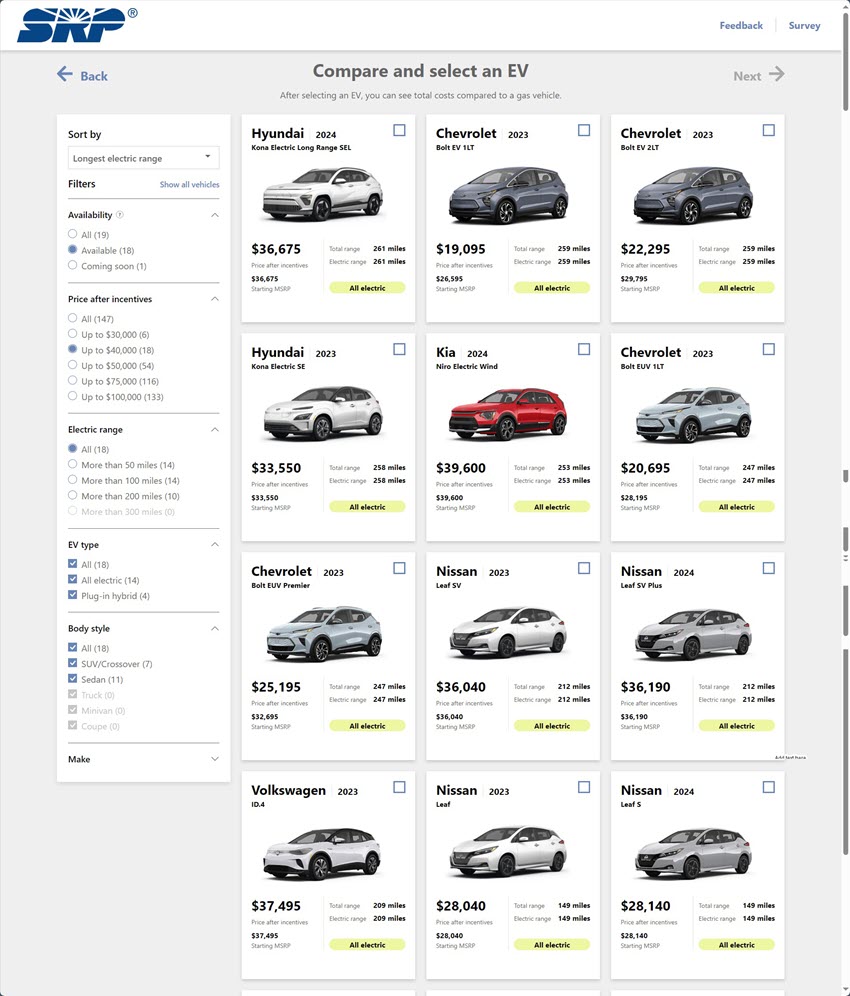
Task: Open the 'Longest electric range' sort dropdown
Action: coord(142,157)
